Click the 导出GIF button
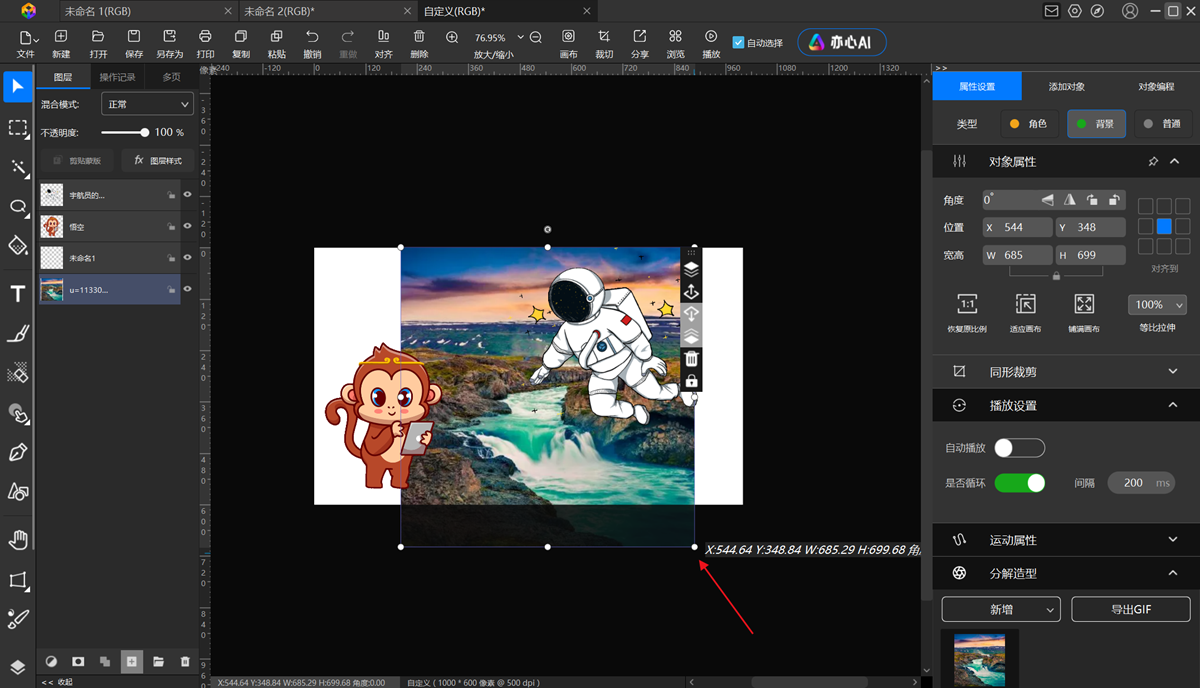 1130,609
